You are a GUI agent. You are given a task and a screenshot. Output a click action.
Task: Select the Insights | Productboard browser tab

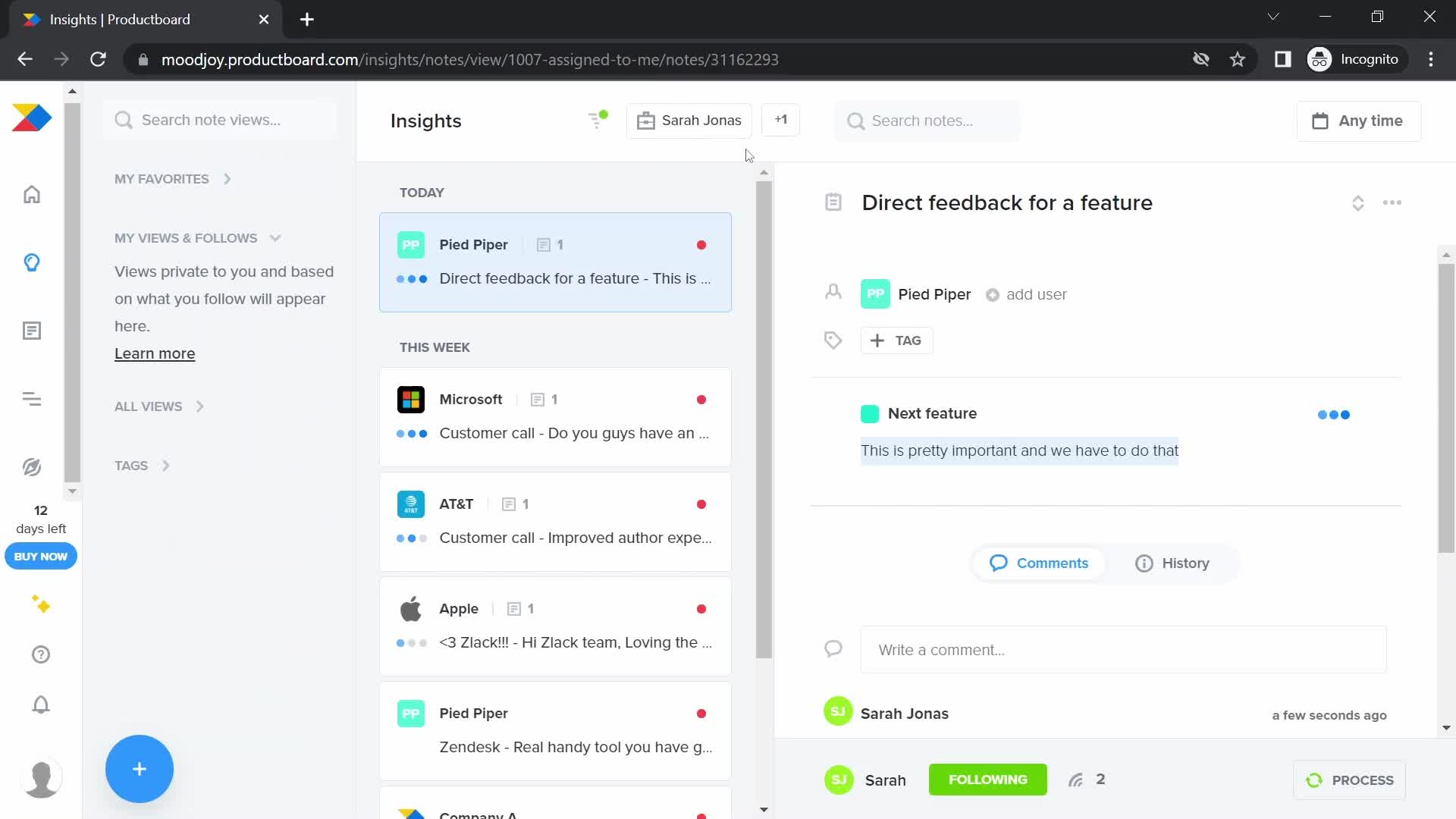point(144,20)
